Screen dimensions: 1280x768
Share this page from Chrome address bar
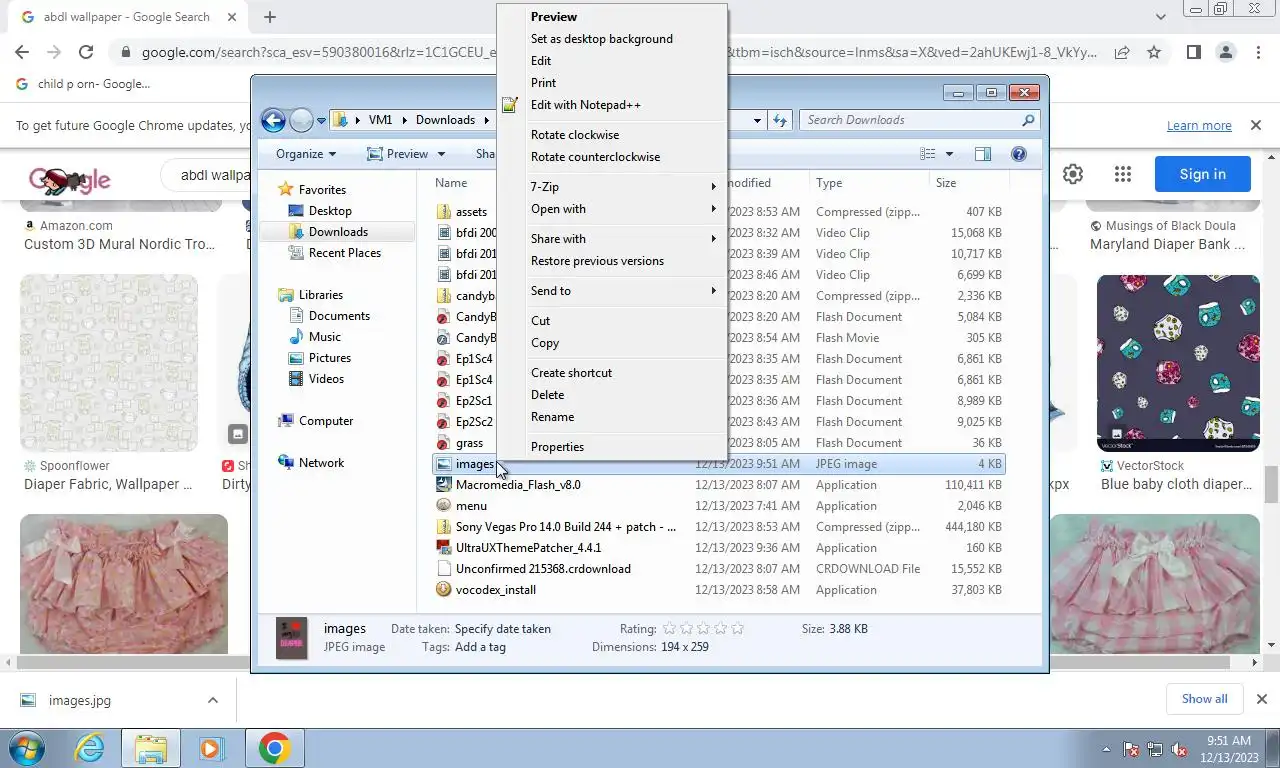pyautogui.click(x=1122, y=52)
